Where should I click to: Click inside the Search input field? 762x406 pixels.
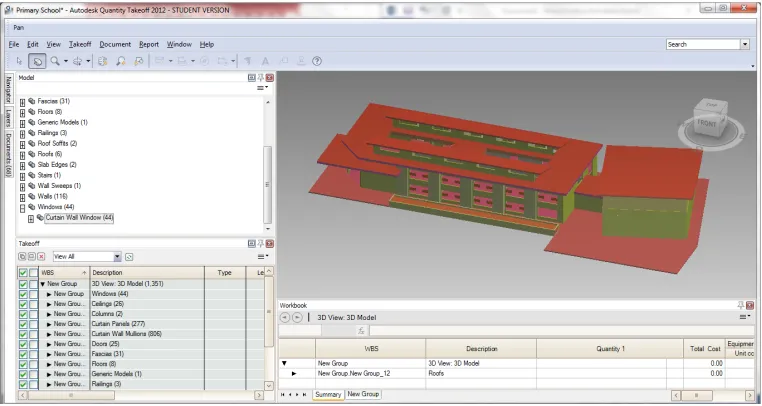(703, 44)
